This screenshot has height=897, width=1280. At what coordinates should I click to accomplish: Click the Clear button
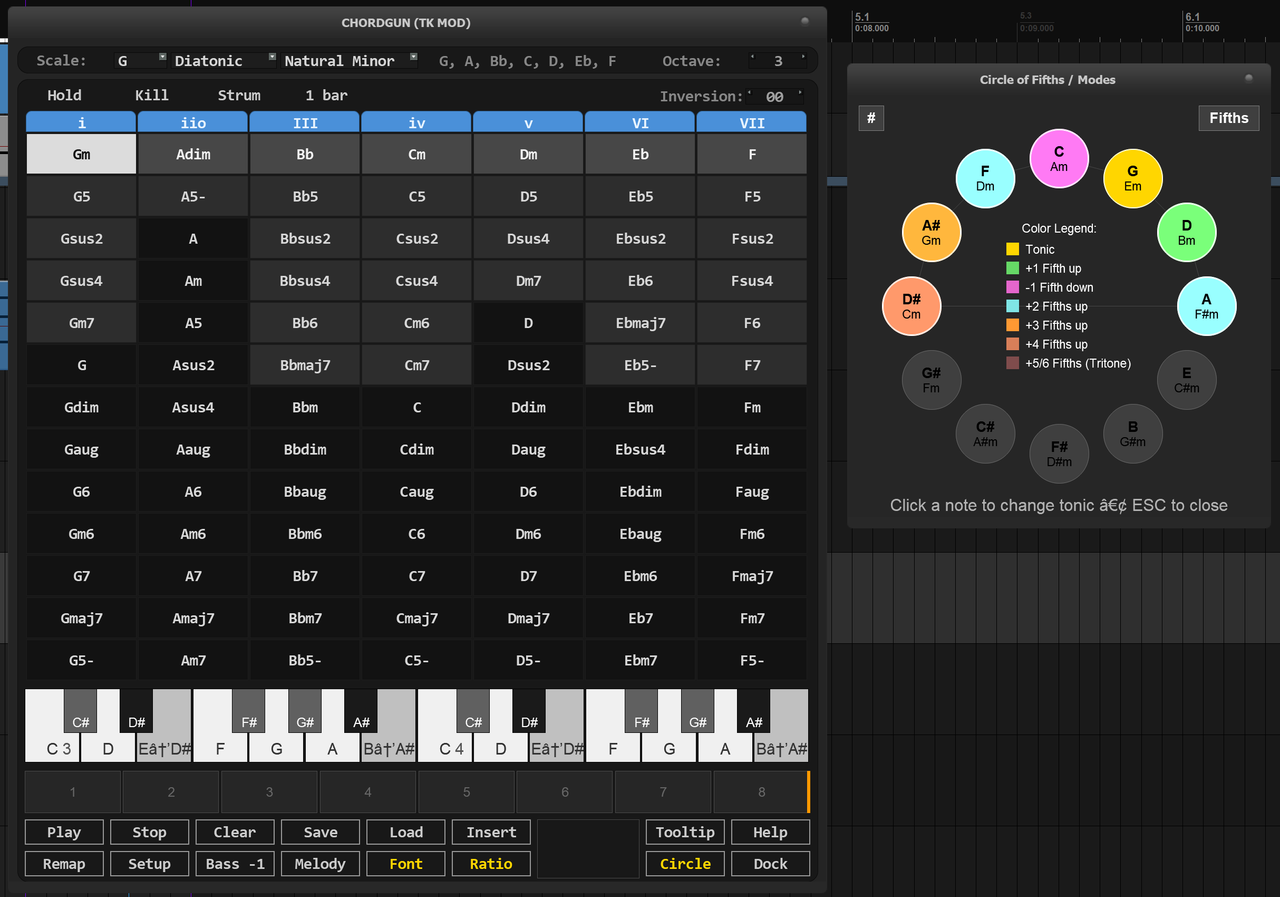235,832
